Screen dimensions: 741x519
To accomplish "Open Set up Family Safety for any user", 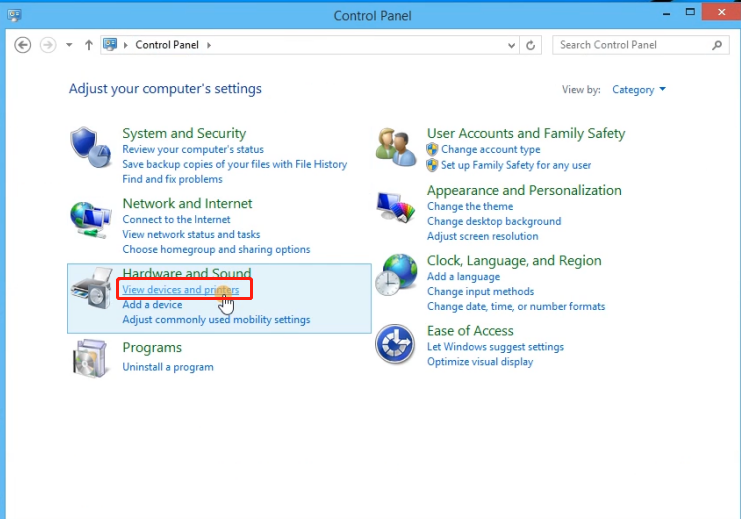I will [x=516, y=165].
